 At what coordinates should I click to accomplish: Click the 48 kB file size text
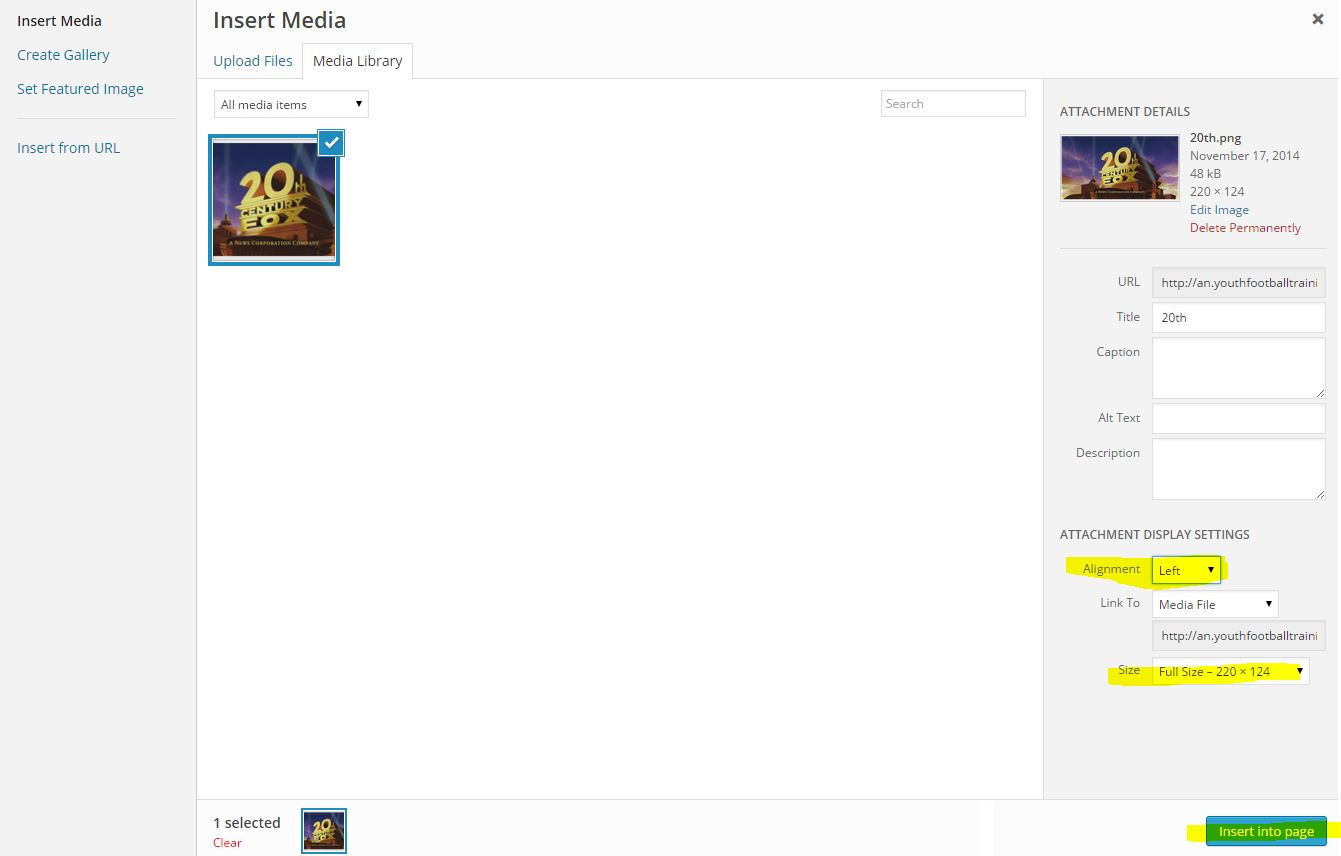(x=1205, y=174)
